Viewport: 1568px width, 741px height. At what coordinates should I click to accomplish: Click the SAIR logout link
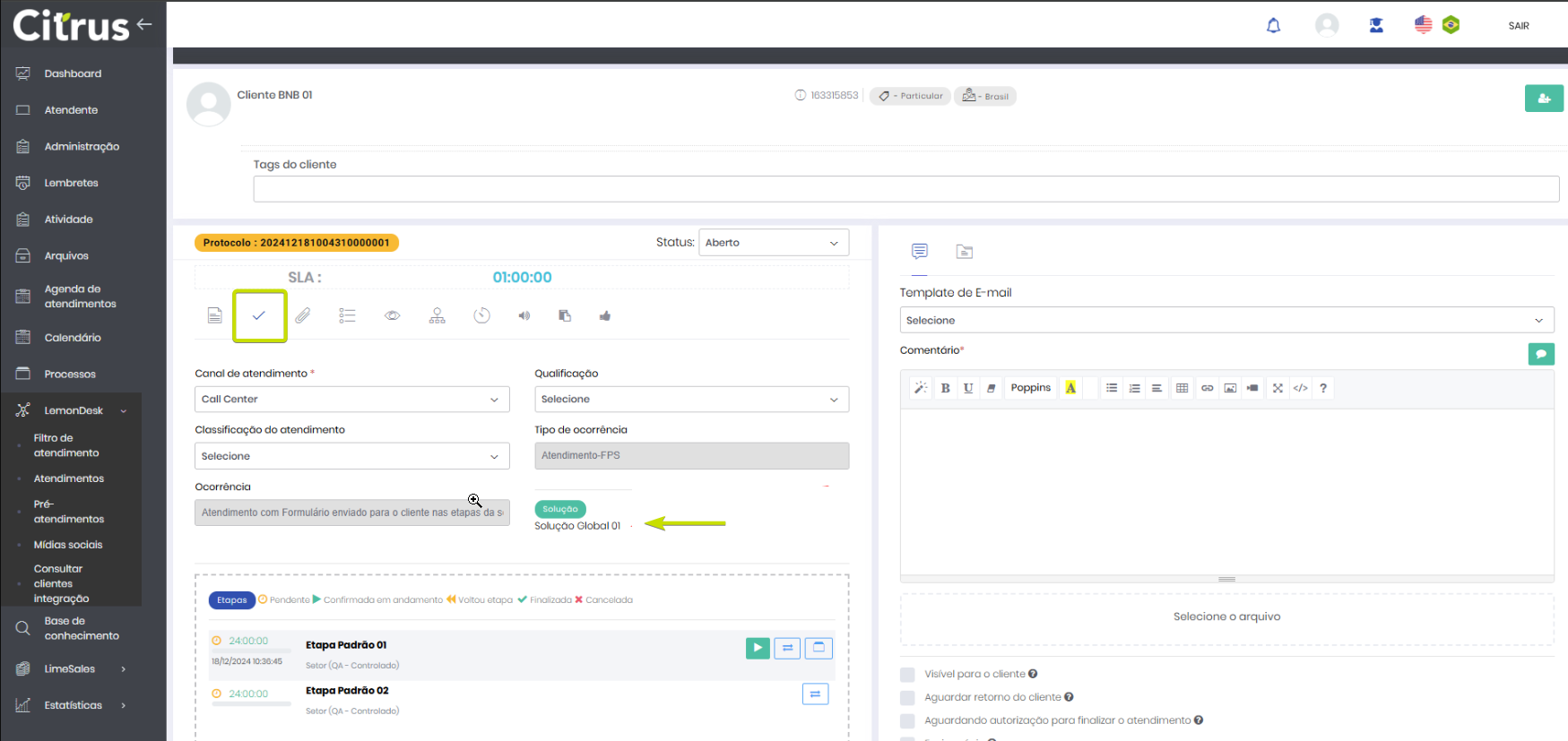click(1518, 26)
